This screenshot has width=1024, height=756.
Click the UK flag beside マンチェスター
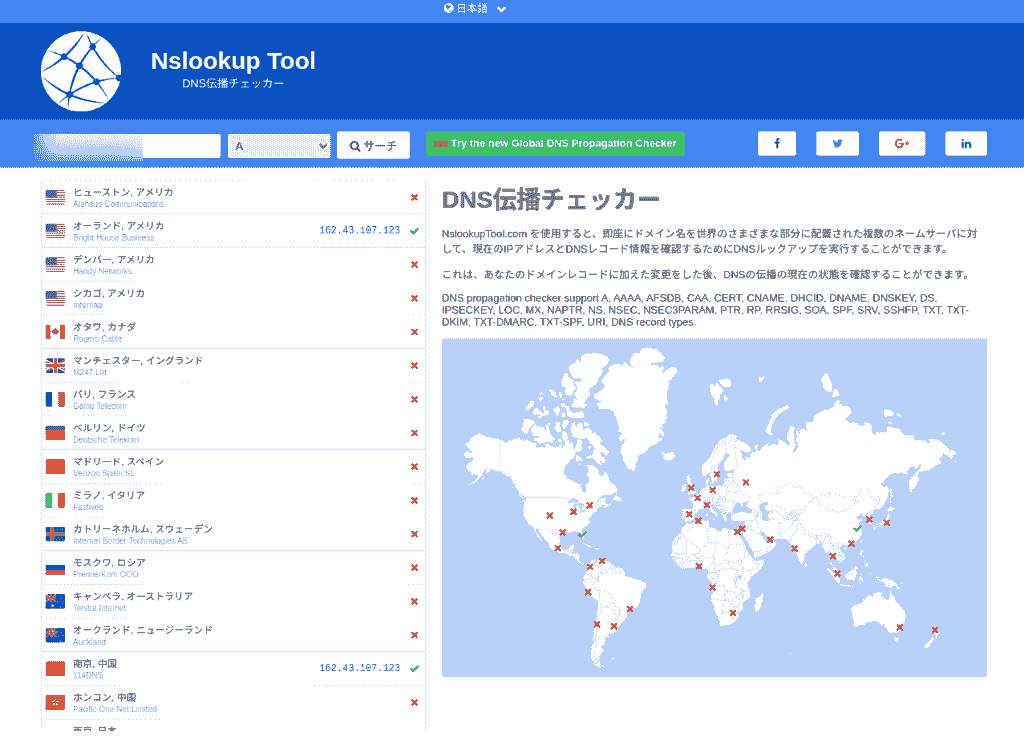[56, 366]
